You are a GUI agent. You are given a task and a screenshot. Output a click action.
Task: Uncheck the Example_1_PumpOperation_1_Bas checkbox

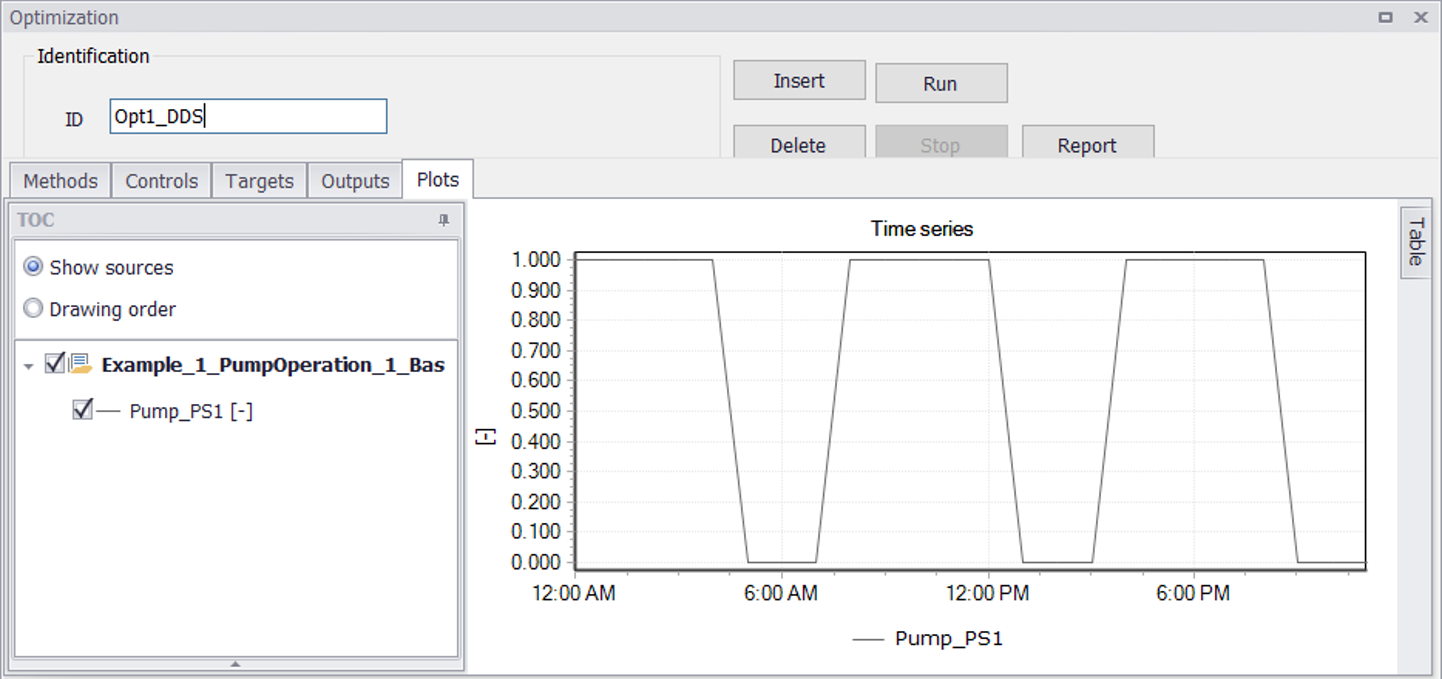click(56, 363)
